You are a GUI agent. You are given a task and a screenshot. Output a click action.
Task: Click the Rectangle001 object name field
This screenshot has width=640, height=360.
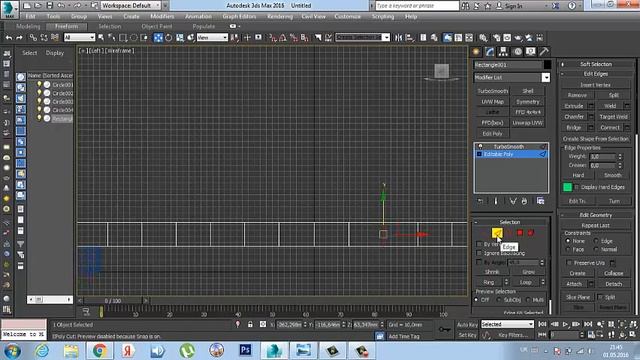tap(508, 65)
